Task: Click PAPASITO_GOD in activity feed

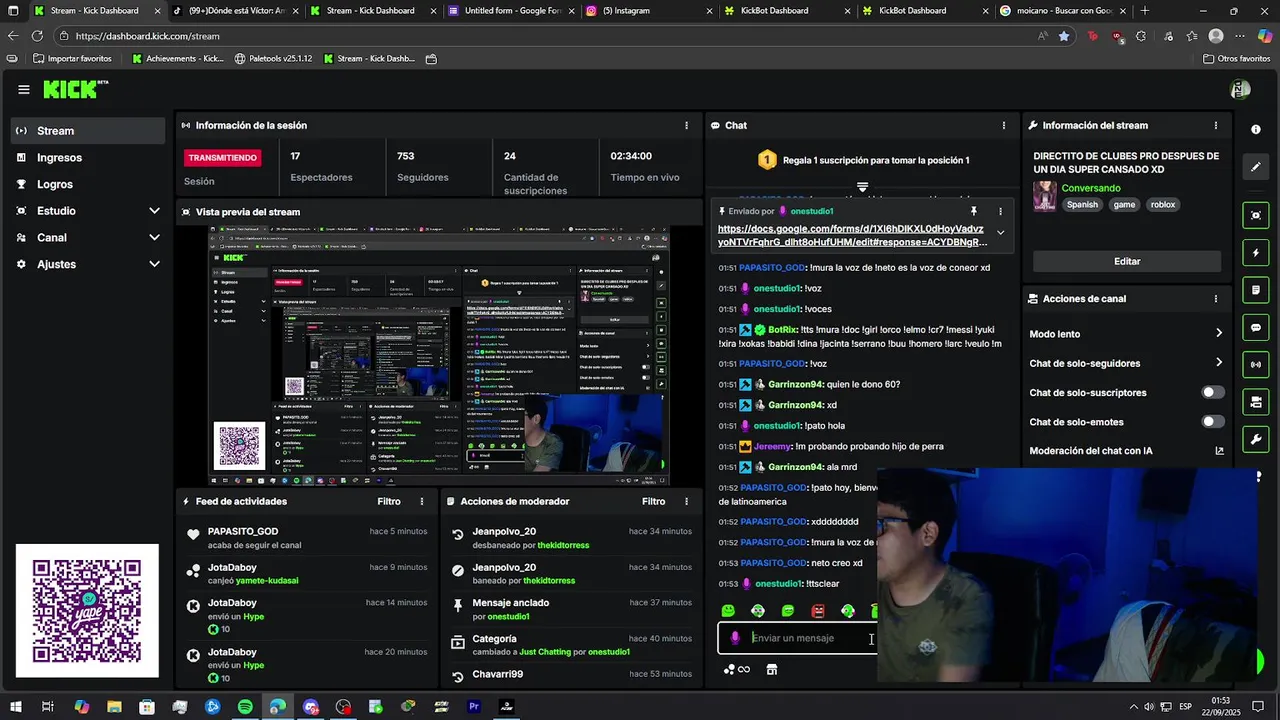Action: 243,532
